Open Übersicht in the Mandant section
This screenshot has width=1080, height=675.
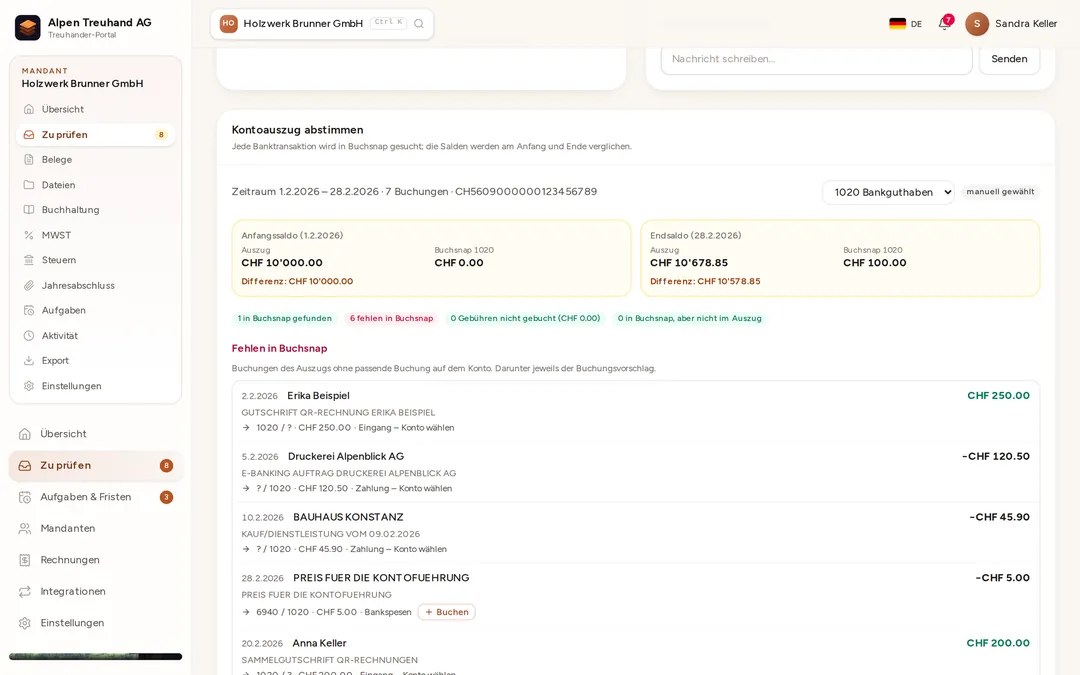pos(96,109)
